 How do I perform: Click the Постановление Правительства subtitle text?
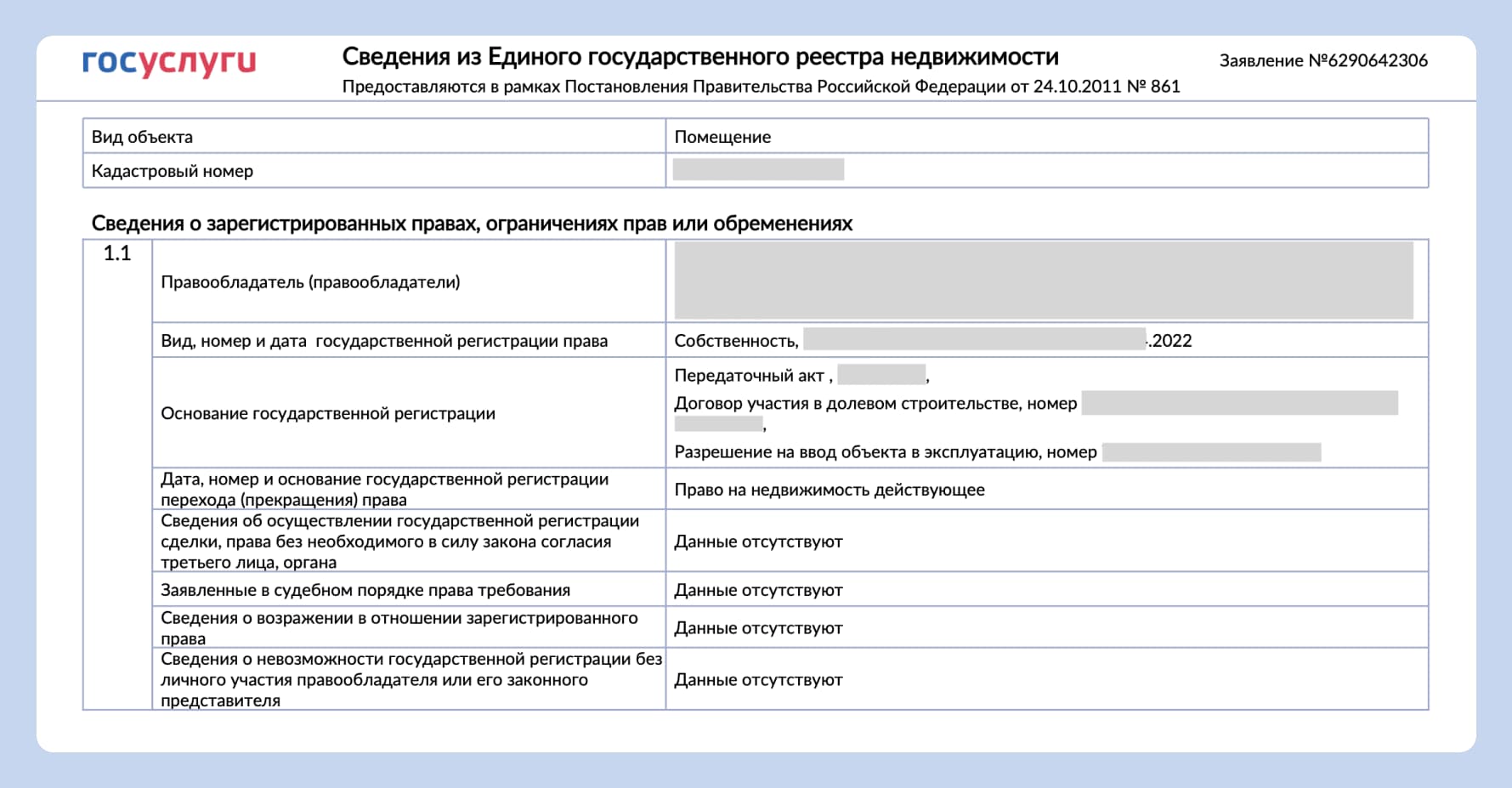click(x=762, y=85)
